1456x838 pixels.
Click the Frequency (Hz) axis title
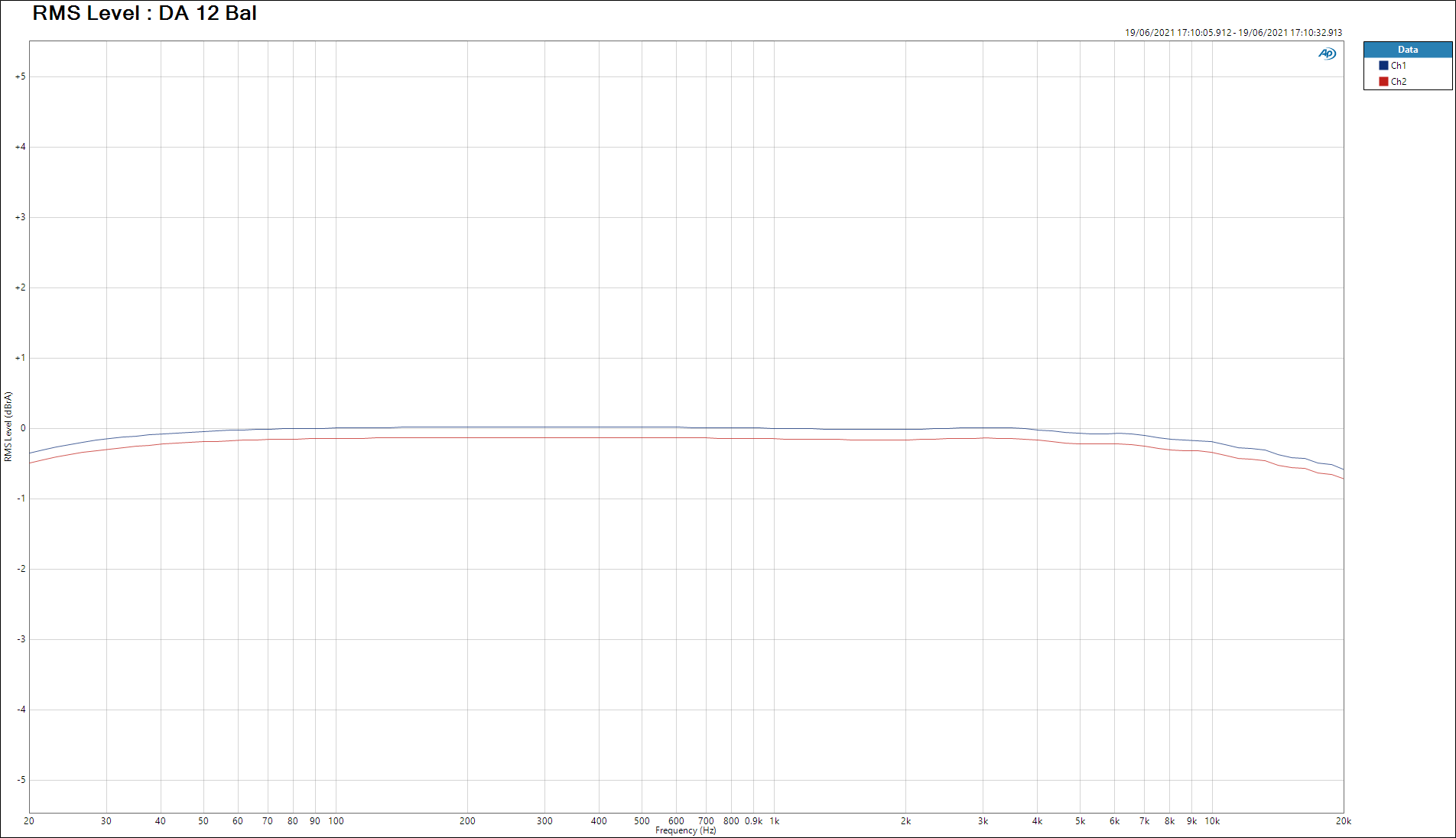[x=685, y=831]
